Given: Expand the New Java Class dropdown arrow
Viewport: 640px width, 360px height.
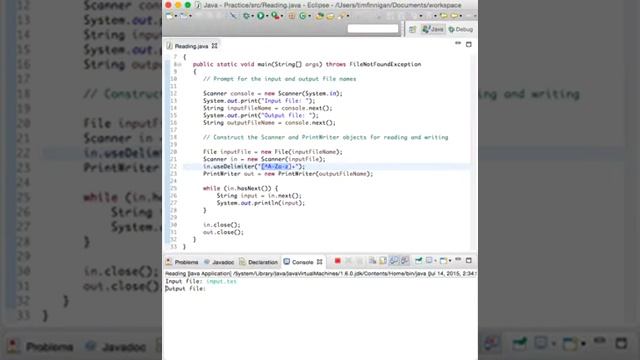Looking at the screenshot, I should click(309, 16).
